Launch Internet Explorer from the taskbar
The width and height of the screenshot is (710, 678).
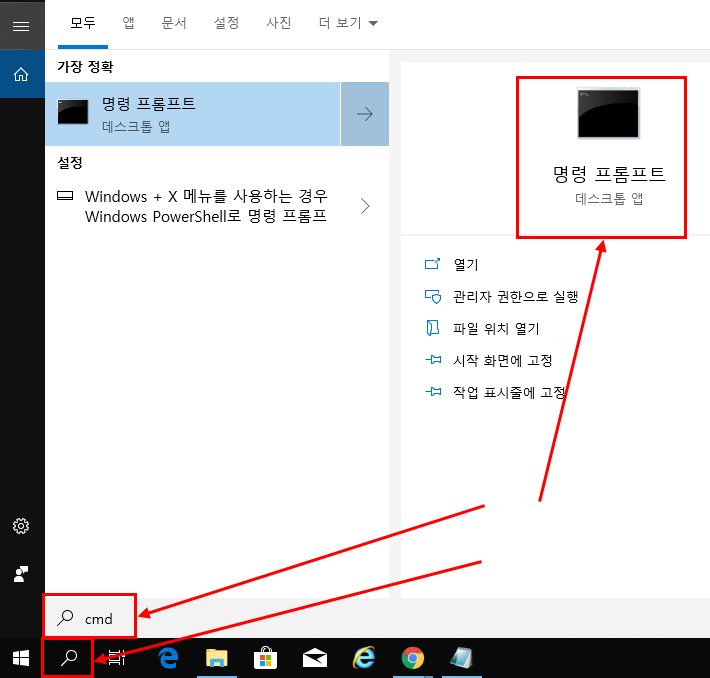click(364, 657)
